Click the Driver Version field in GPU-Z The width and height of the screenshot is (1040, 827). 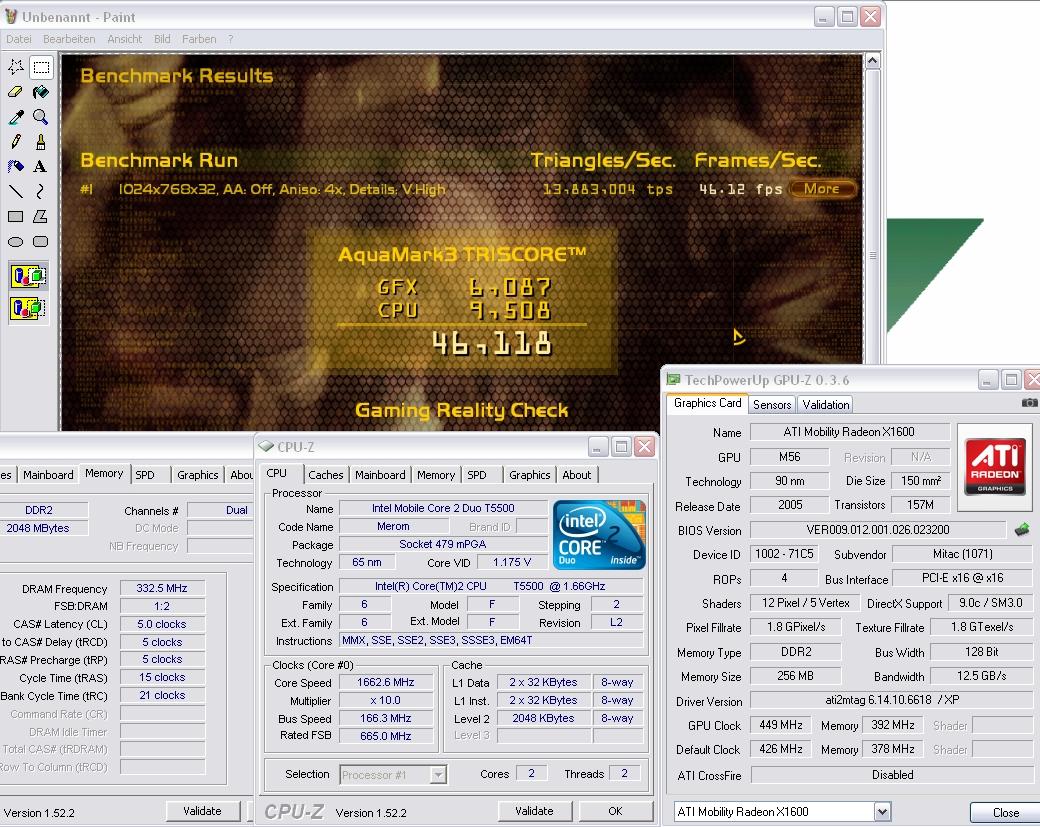(x=891, y=700)
